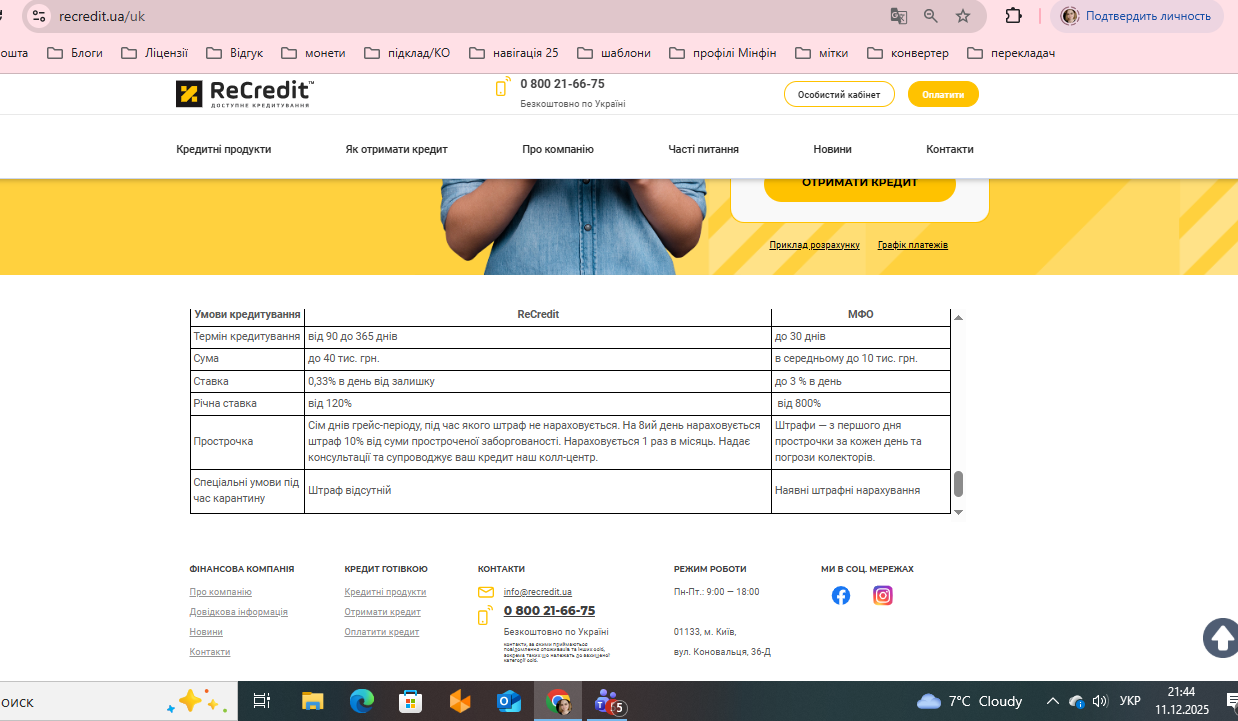Viewport: 1238px width, 721px height.
Task: Click footer Кредитні продукти link
Action: coord(386,592)
